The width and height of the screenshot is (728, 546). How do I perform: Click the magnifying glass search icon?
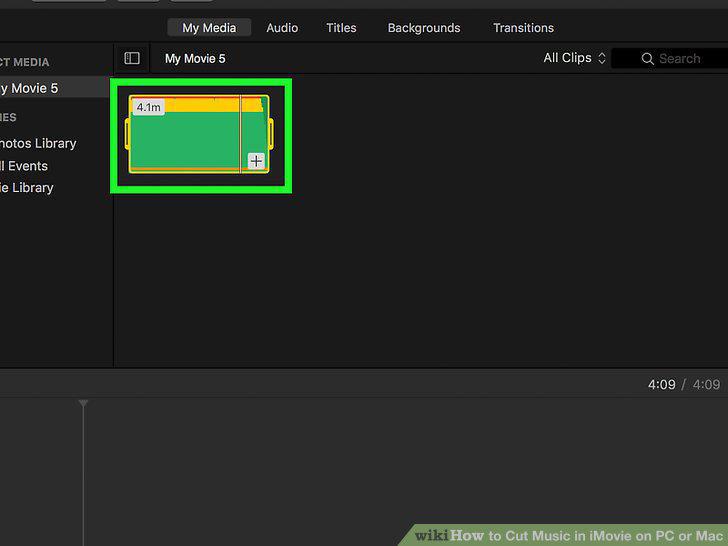point(648,59)
